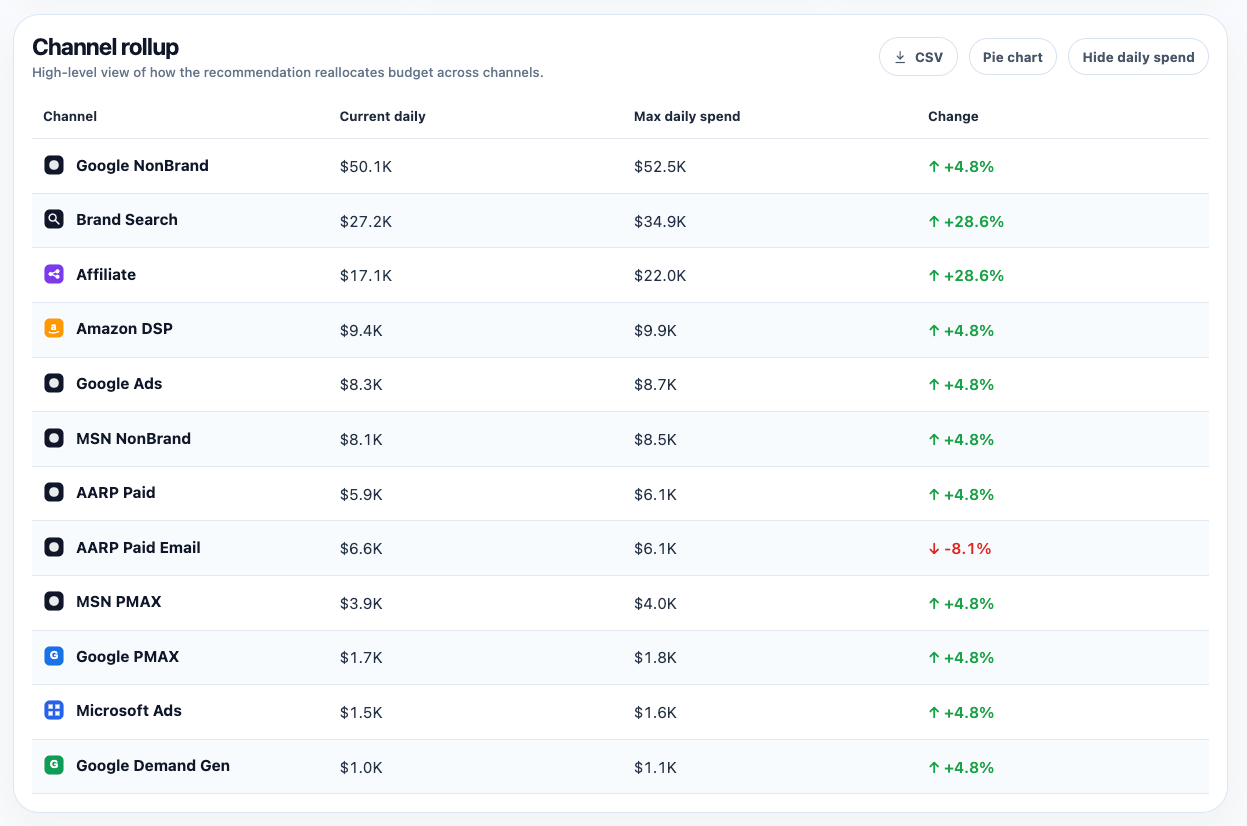Click the blue Google PMAX icon
The height and width of the screenshot is (826, 1247).
click(x=54, y=656)
